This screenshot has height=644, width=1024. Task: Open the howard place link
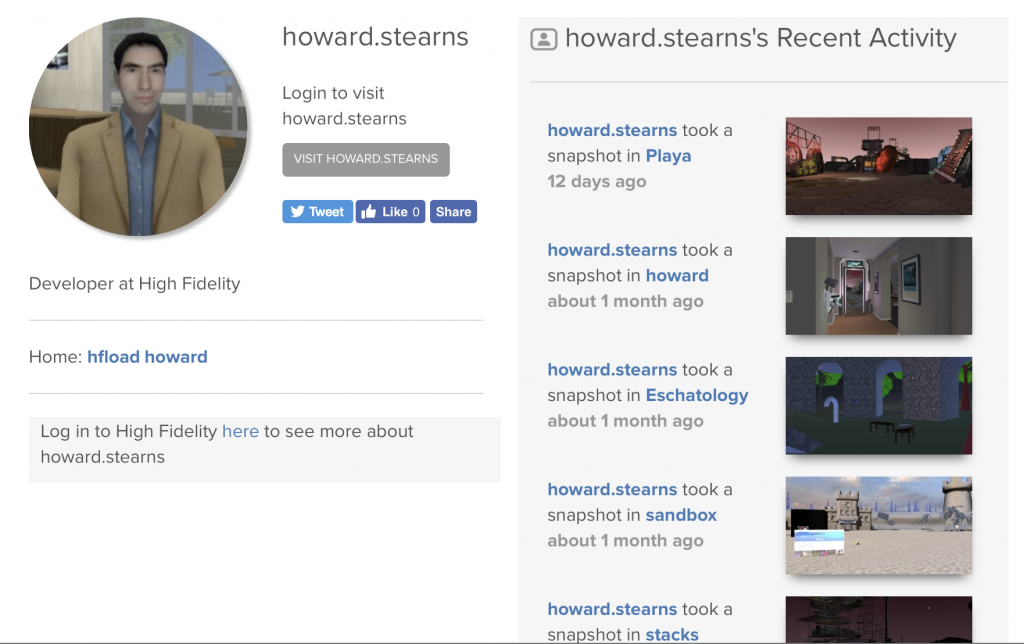tap(677, 276)
